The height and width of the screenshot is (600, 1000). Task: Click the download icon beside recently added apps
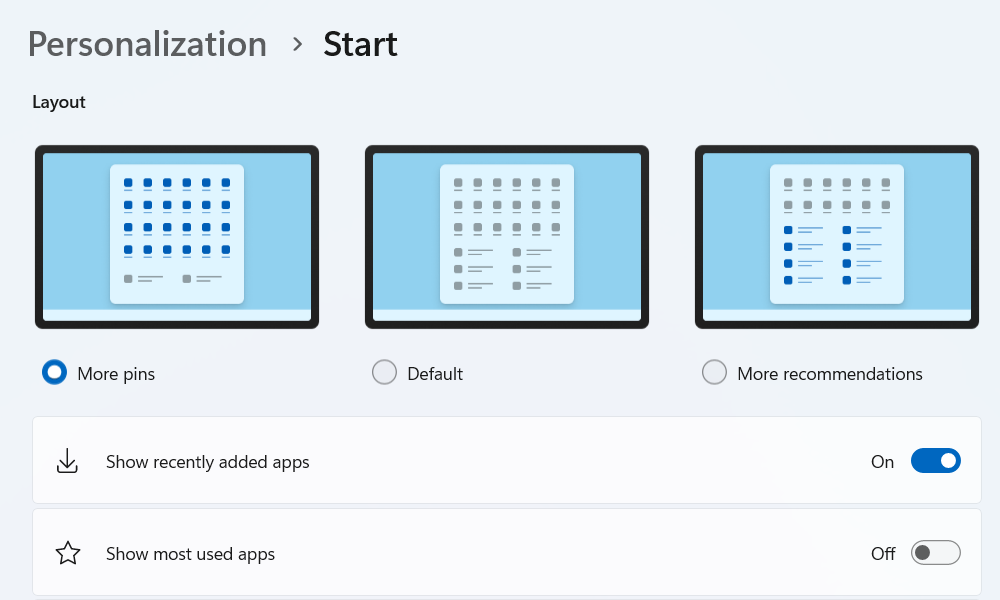[67, 461]
